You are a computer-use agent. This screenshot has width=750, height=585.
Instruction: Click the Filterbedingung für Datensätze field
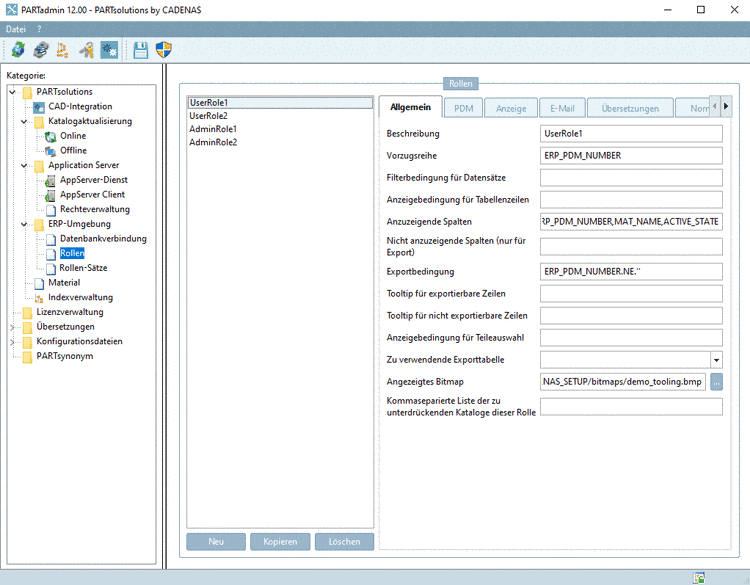point(631,177)
